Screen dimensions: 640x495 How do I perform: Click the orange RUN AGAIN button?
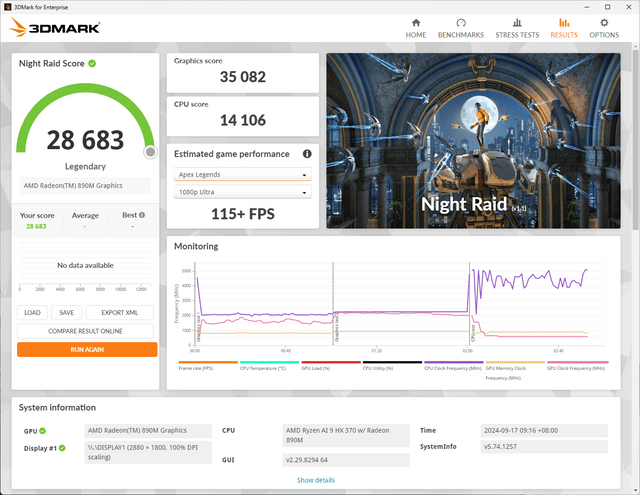coord(87,350)
